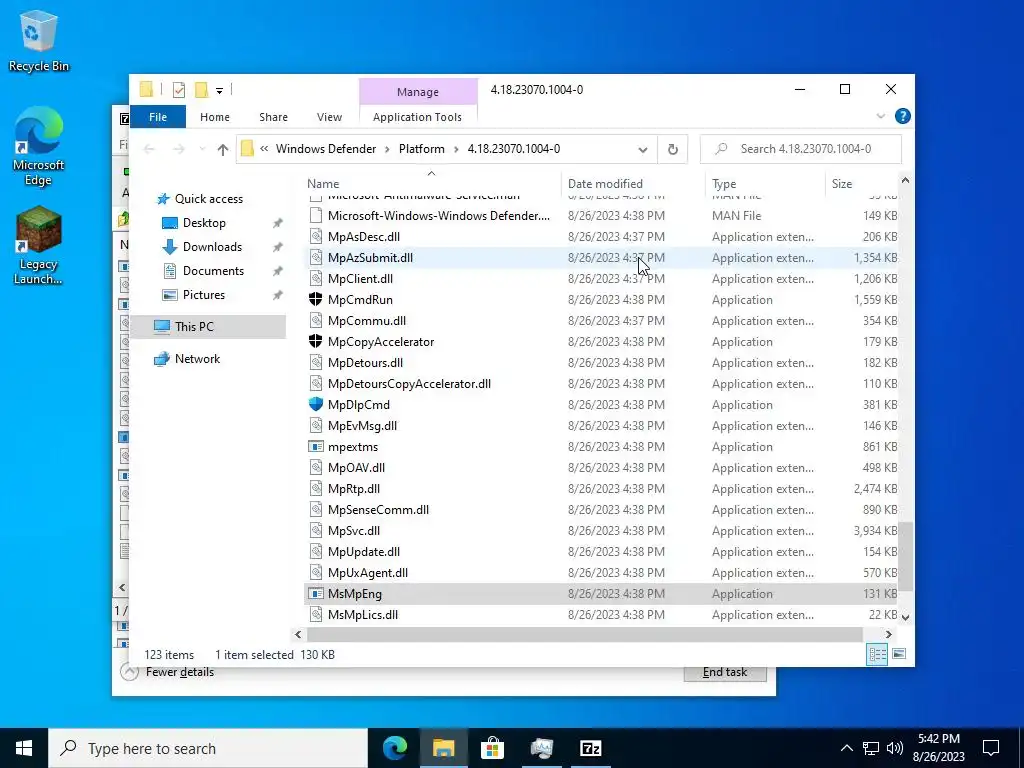This screenshot has width=1024, height=768.
Task: Open Microsoft Edge in taskbar
Action: 395,748
